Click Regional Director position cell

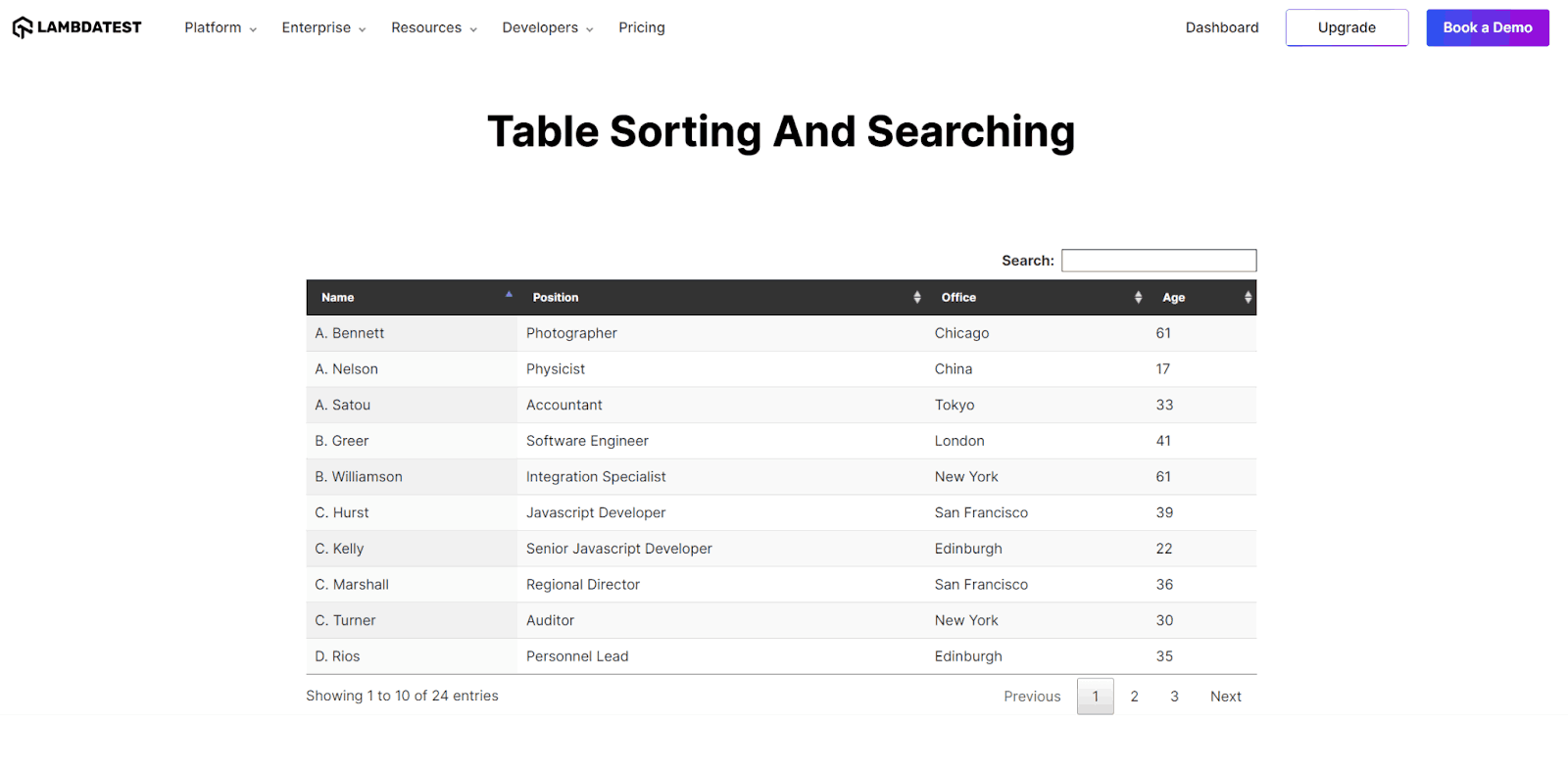click(721, 585)
